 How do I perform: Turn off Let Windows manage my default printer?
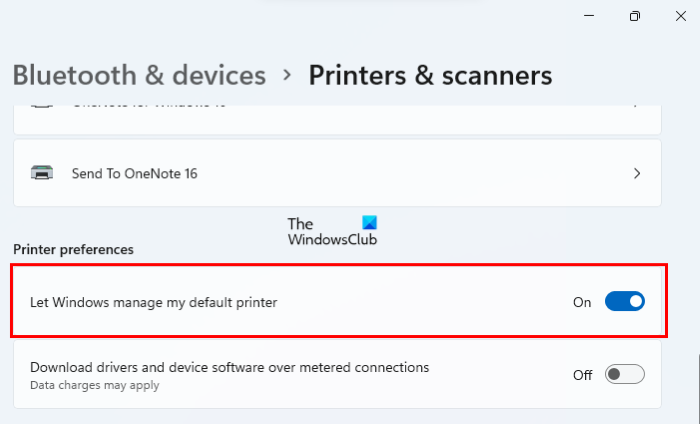point(625,301)
